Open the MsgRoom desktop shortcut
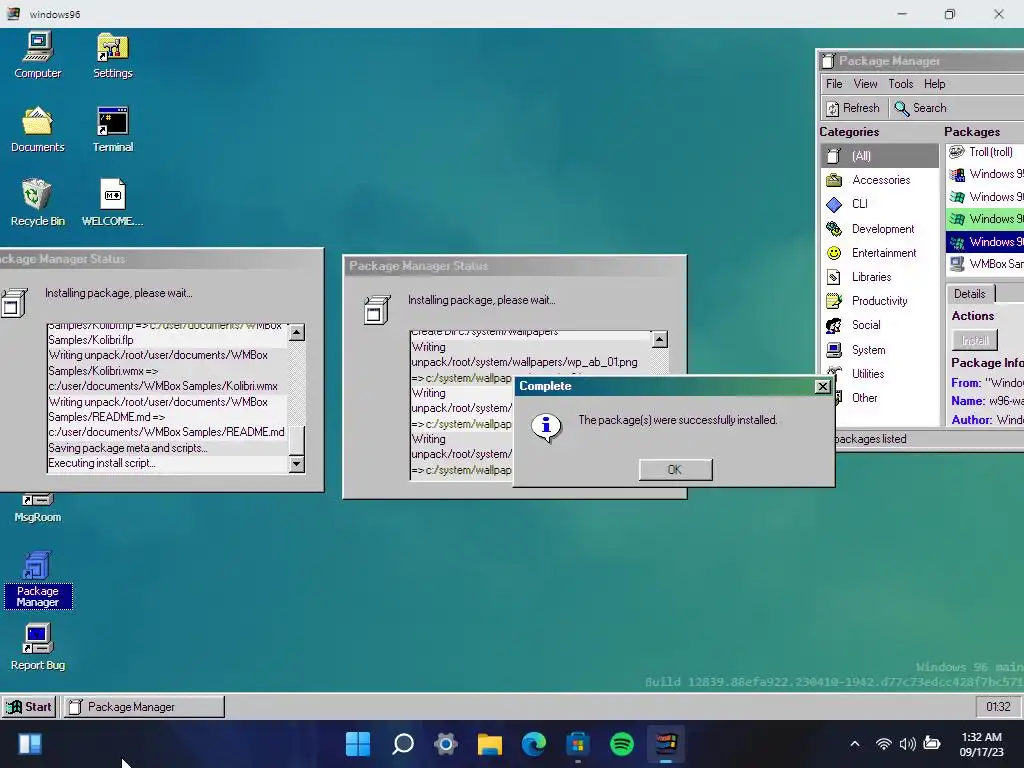The image size is (1024, 768). tap(37, 509)
